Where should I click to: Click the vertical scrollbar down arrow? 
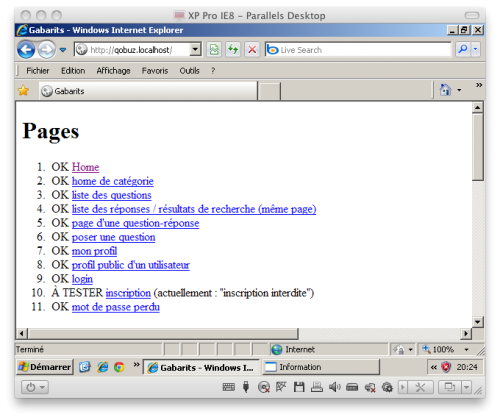(x=478, y=322)
